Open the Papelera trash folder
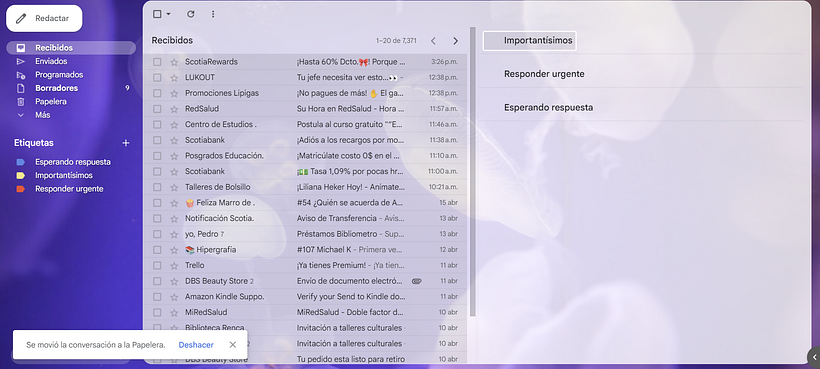The height and width of the screenshot is (369, 820). 50,101
